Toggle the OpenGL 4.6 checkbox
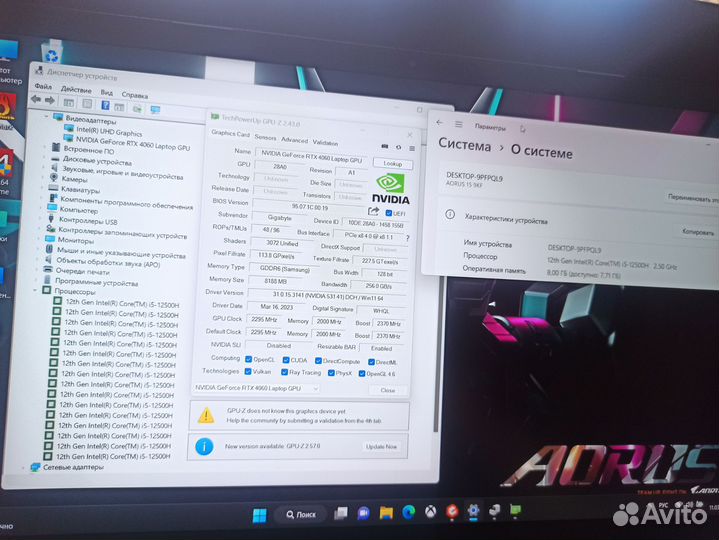 point(362,374)
